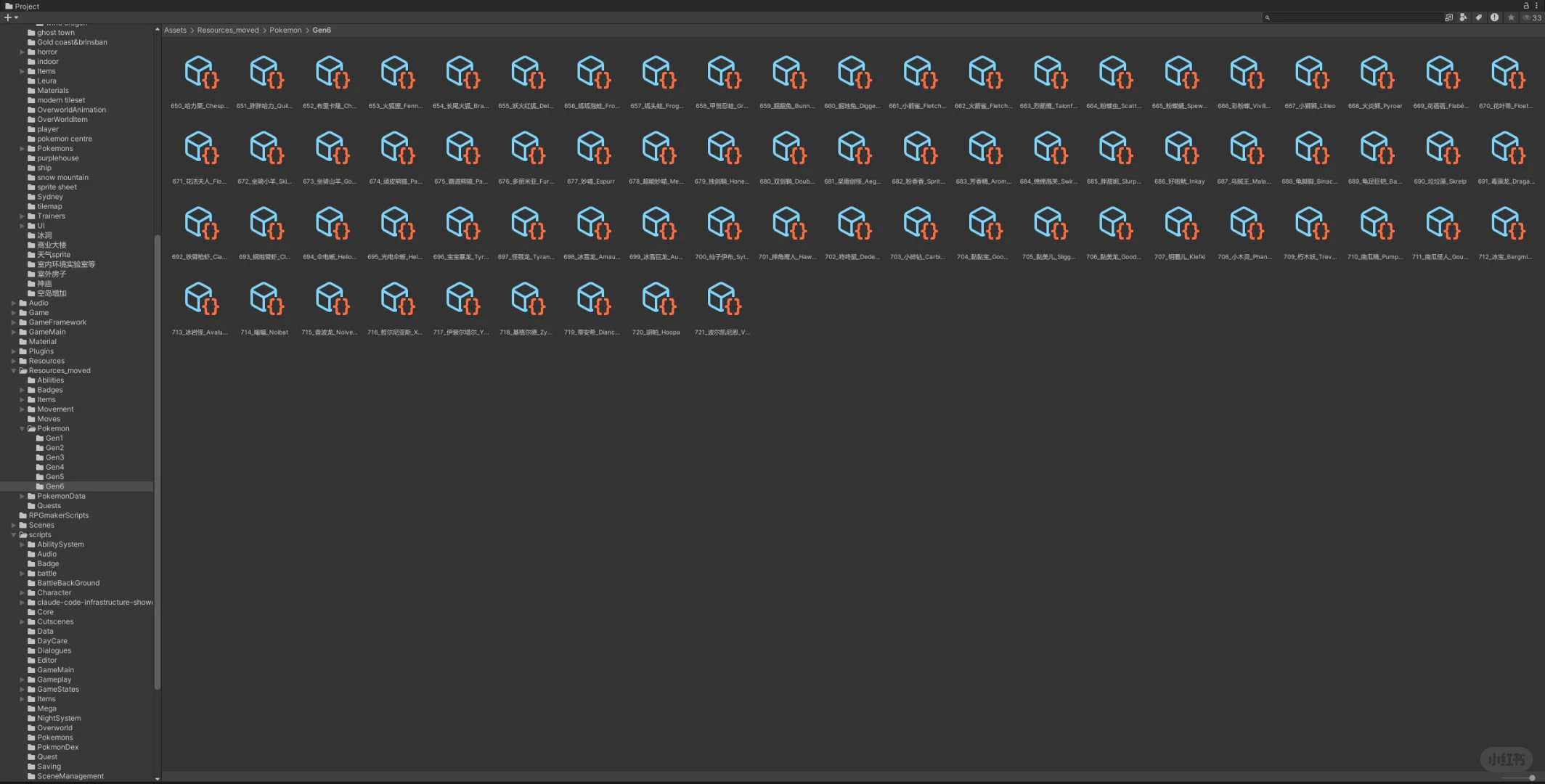
Task: Toggle hidden packages visibility eye (33)
Action: click(x=1531, y=17)
